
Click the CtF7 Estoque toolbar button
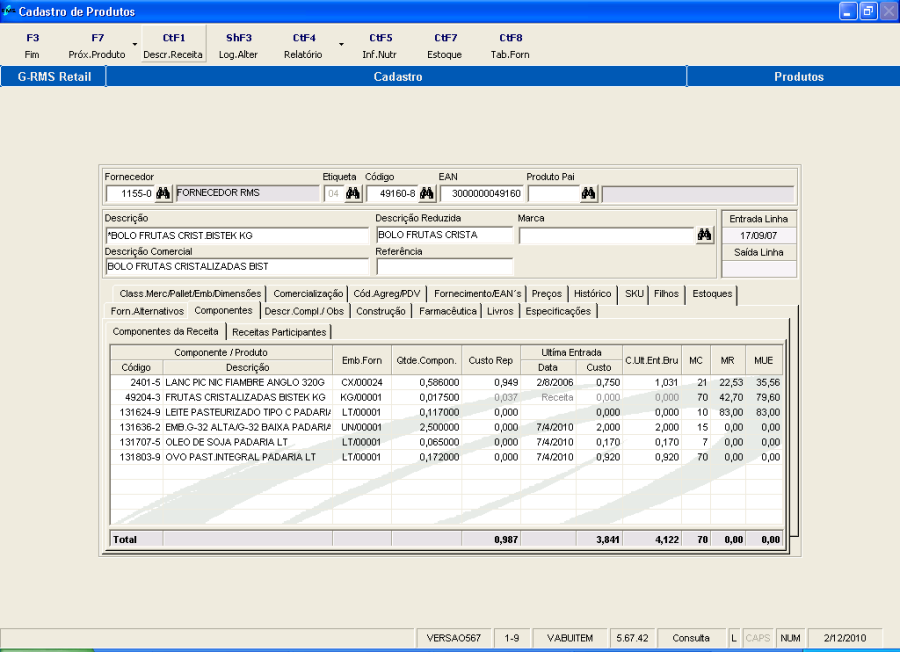tap(444, 46)
